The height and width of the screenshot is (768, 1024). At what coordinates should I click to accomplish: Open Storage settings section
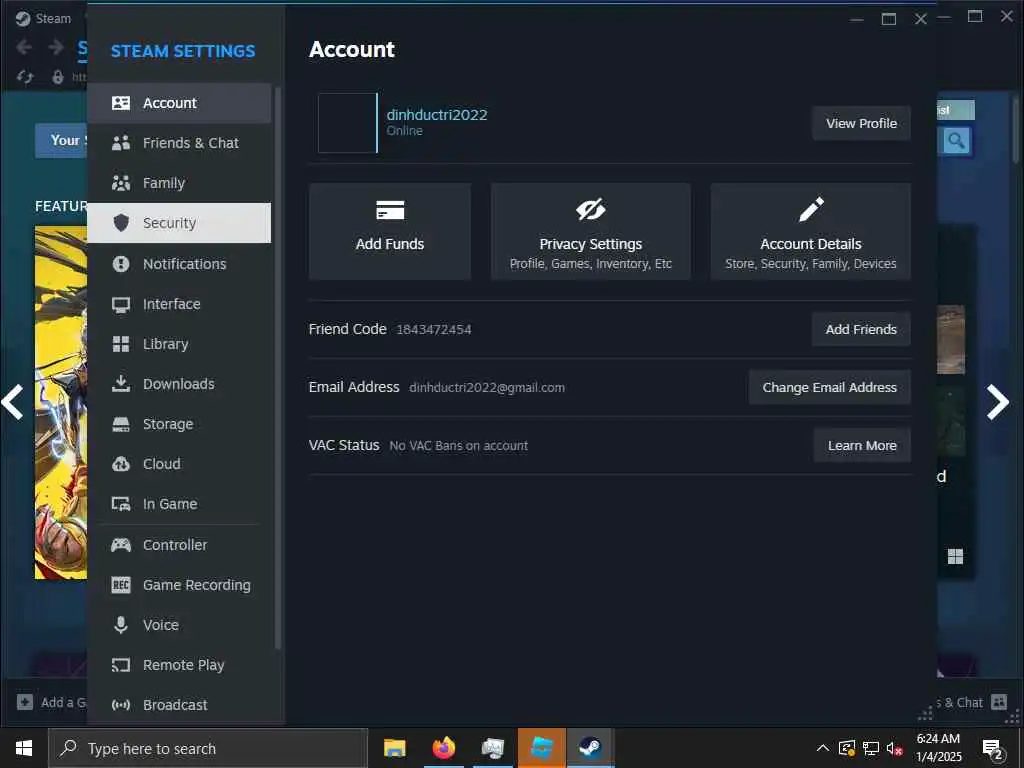click(179, 424)
